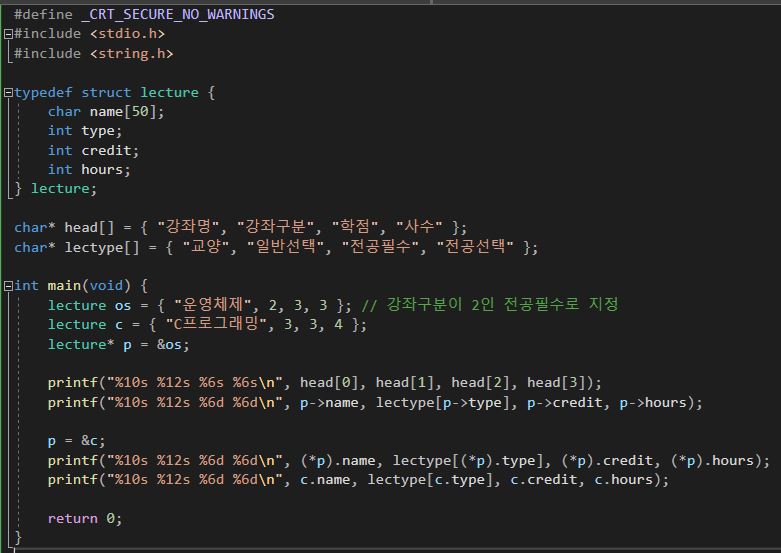Viewport: 781px width, 553px height.
Task: Click (*p).hours argument
Action: [712, 460]
